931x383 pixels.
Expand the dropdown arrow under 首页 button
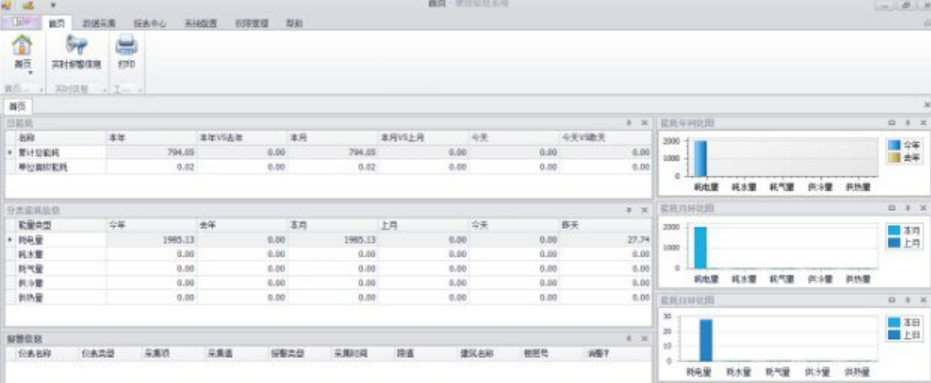point(30,73)
